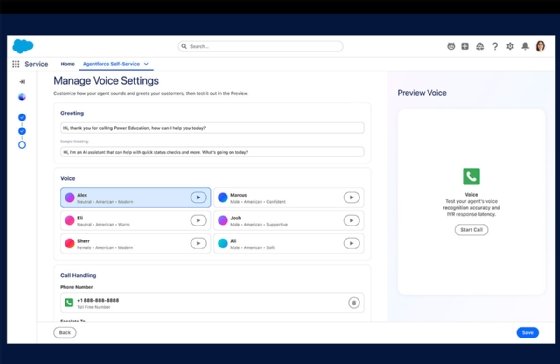Click the Manage Voice Settings heading

[106, 81]
